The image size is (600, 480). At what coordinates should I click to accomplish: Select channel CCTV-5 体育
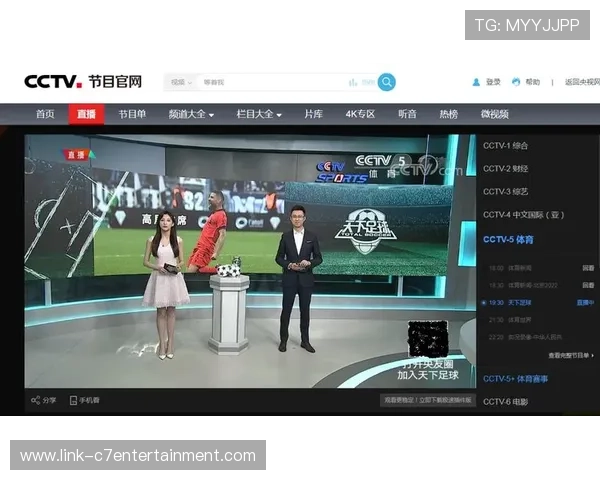[508, 240]
